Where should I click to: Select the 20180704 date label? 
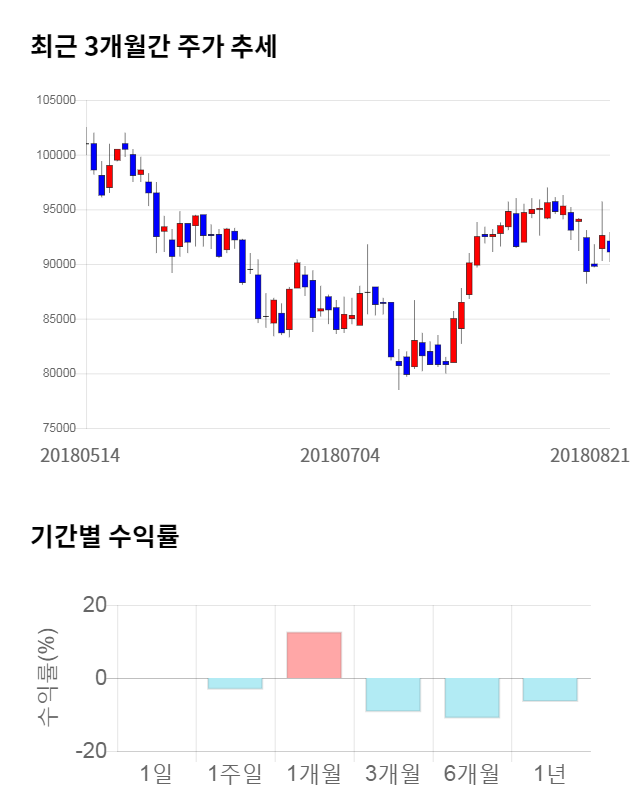[340, 455]
